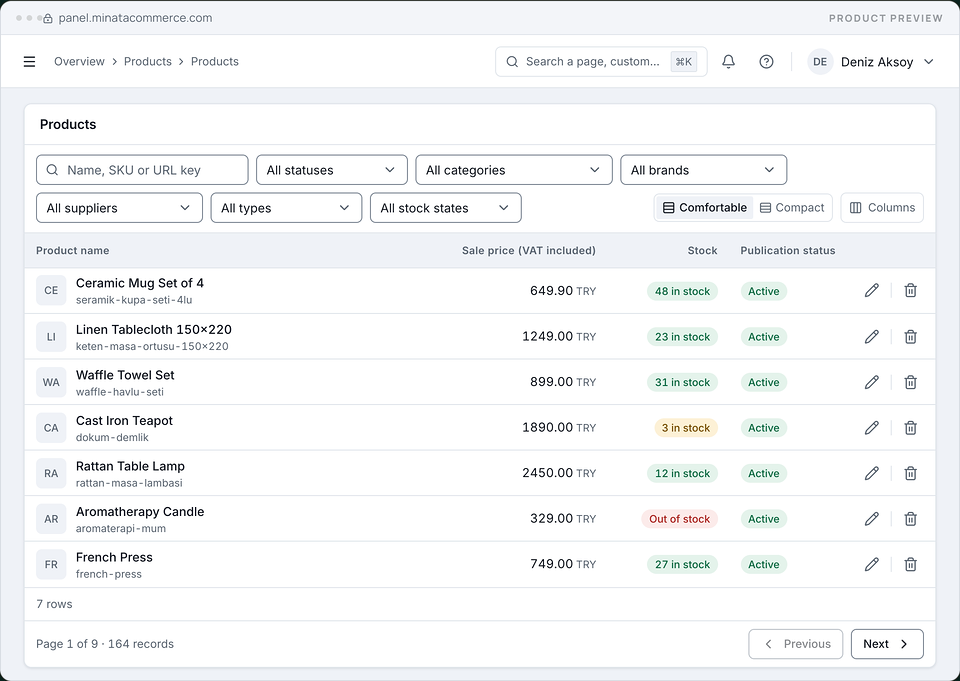
Task: Delete the Ceramic Mug Set of 4 product
Action: pyautogui.click(x=910, y=291)
